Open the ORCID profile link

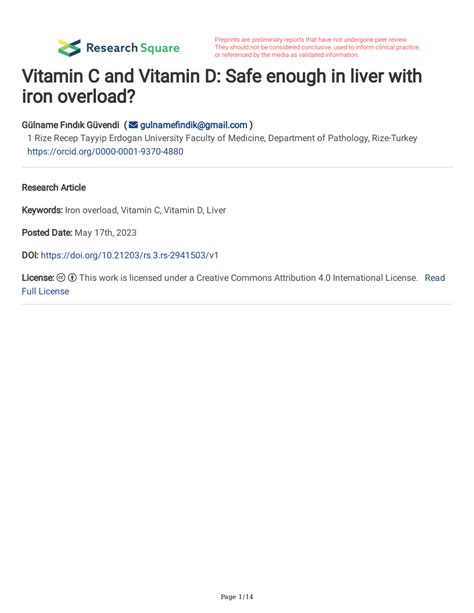105,151
